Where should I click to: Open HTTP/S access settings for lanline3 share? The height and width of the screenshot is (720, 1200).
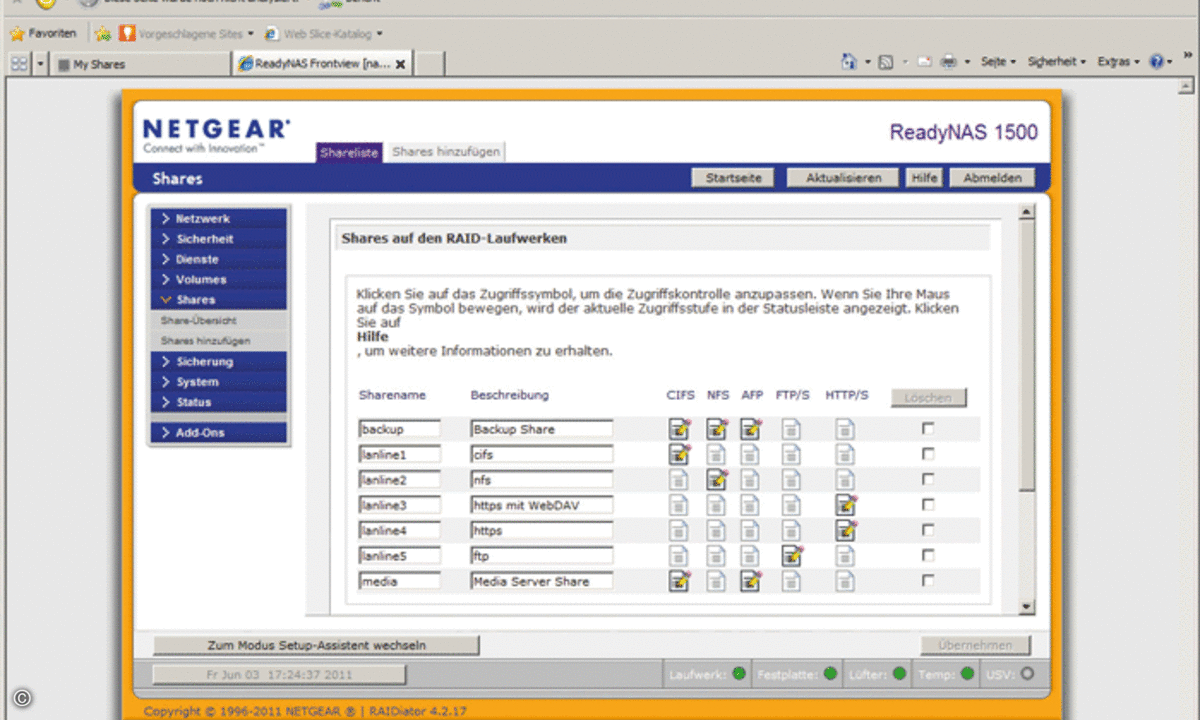click(847, 505)
